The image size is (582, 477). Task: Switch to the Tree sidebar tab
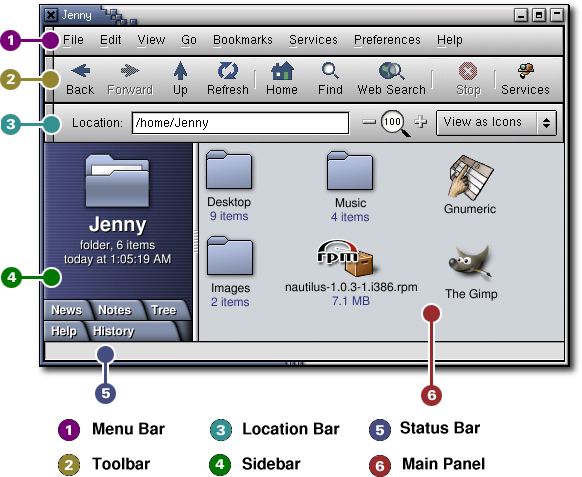(164, 310)
